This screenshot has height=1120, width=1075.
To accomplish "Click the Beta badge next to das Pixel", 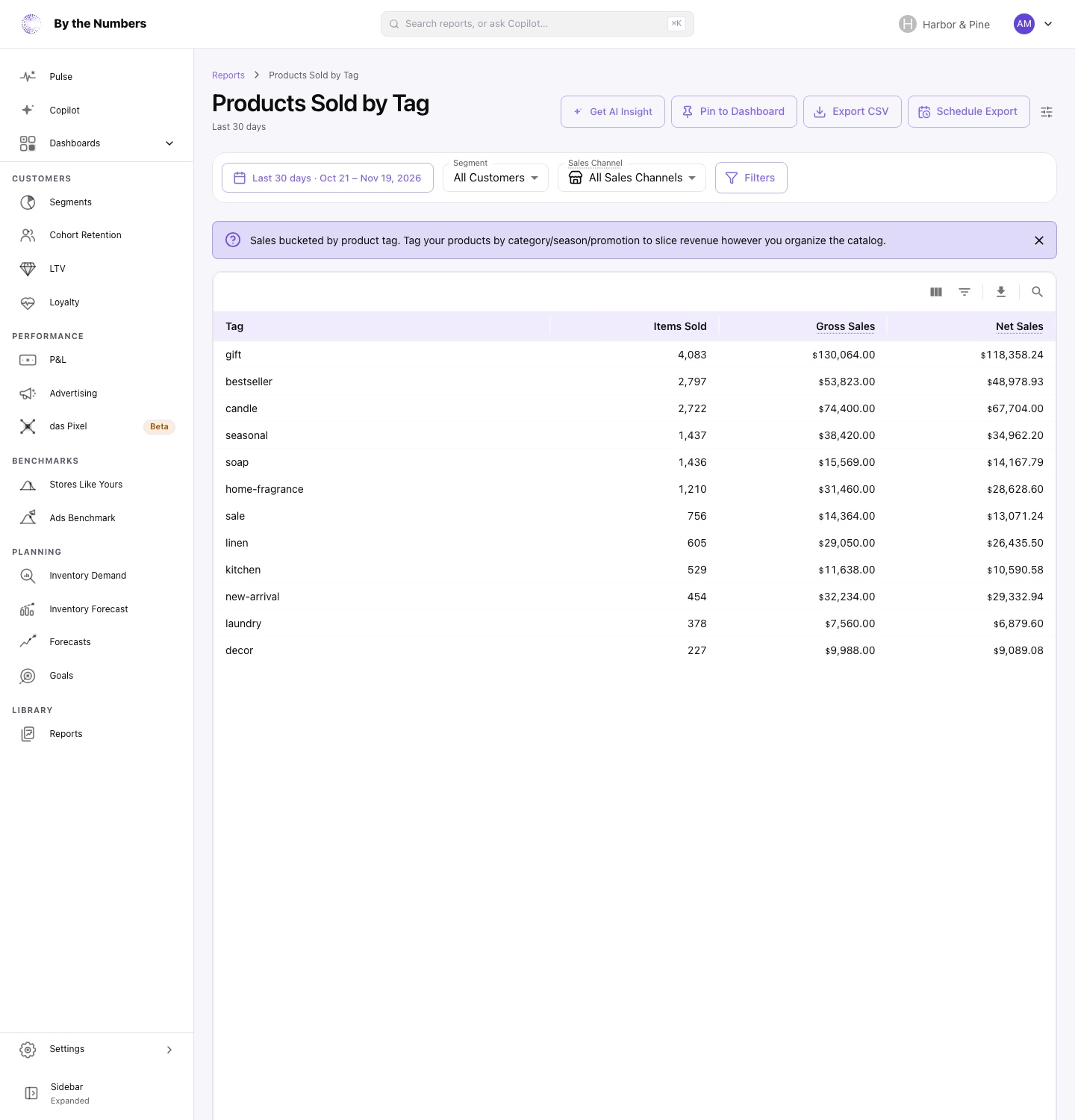I will pos(159,427).
